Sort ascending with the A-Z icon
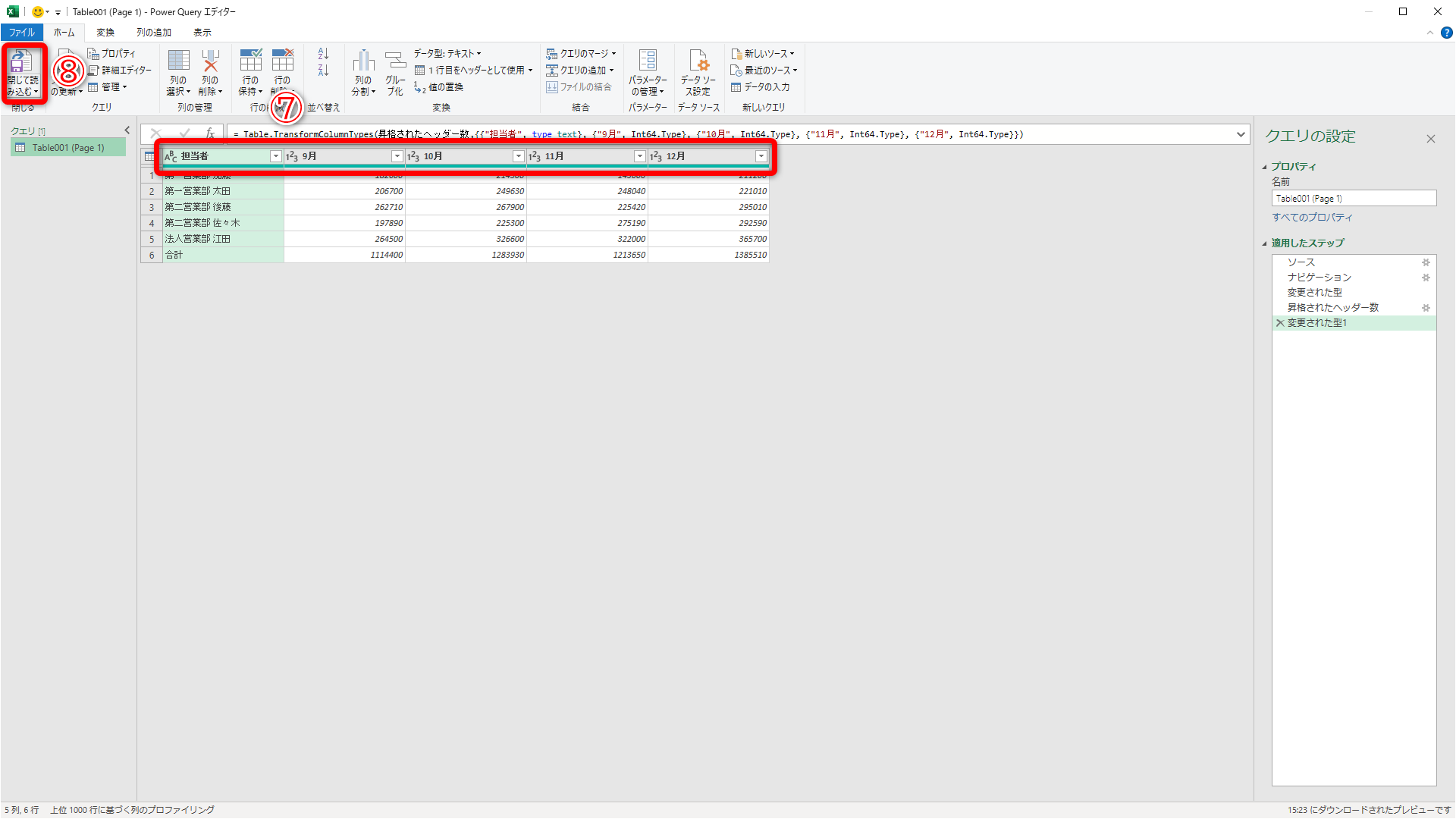 pyautogui.click(x=323, y=54)
